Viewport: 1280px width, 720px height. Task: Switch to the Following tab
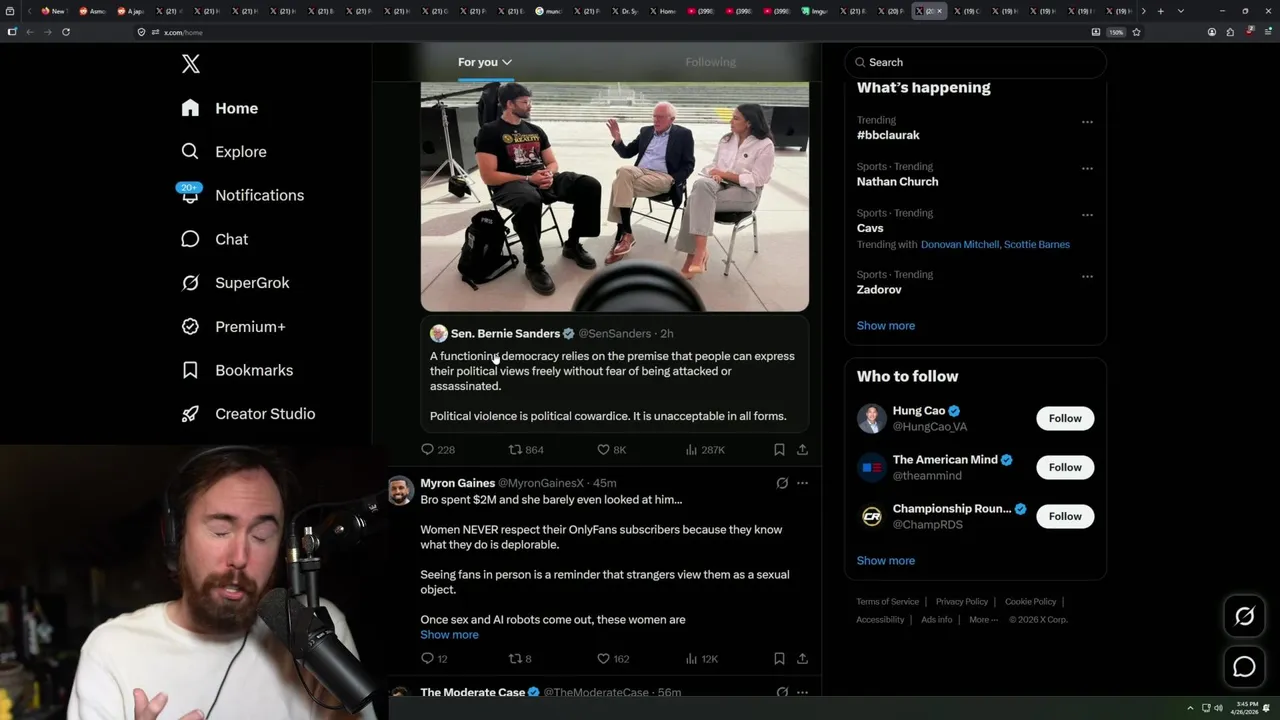click(x=710, y=62)
